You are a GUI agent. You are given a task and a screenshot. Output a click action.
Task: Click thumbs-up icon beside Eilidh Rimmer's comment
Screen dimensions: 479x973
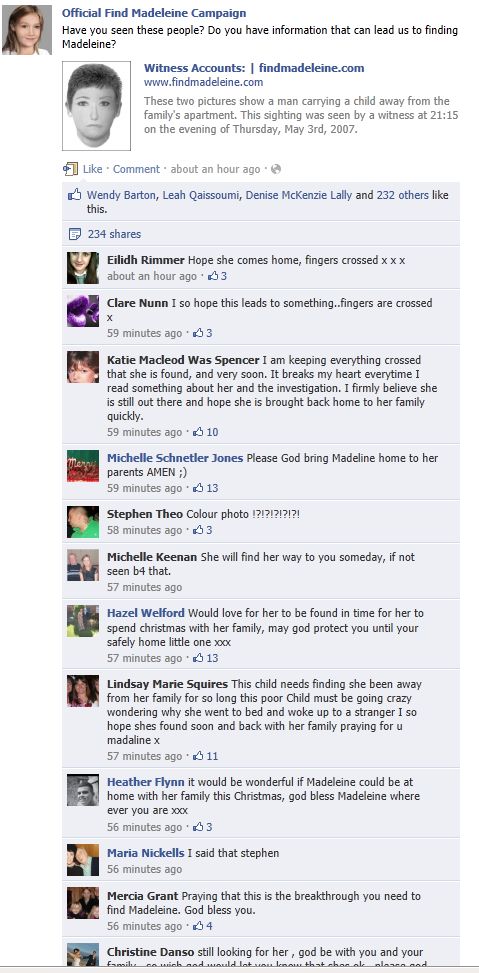[x=213, y=276]
